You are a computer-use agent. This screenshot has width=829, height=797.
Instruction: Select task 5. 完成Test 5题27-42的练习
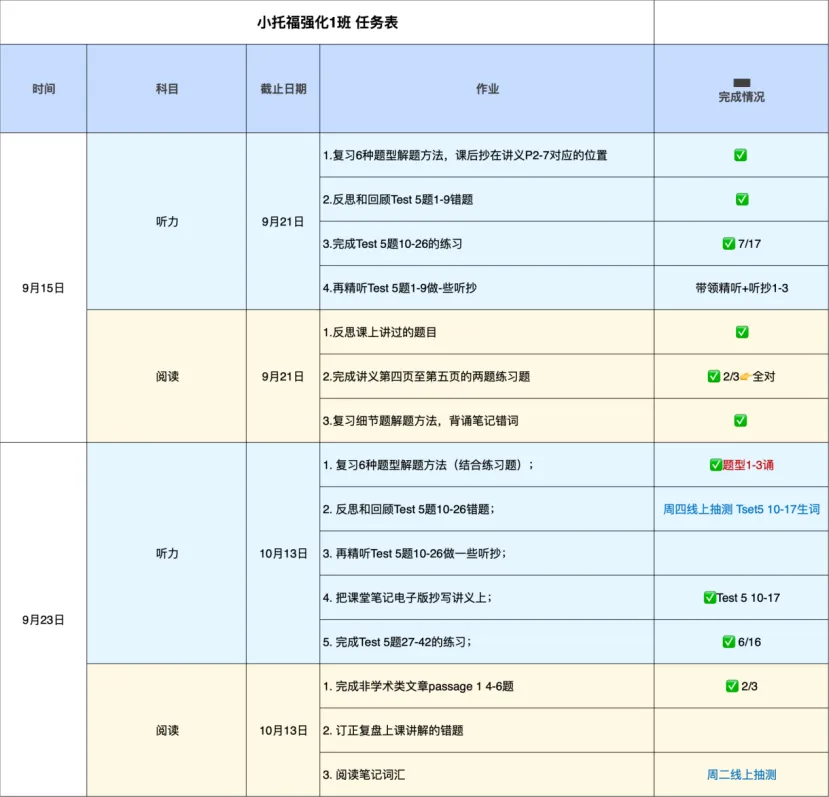(487, 642)
